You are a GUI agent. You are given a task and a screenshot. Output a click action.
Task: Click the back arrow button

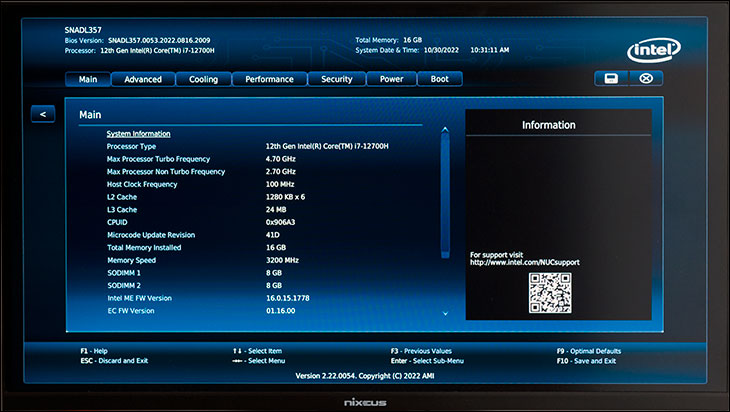coord(43,114)
